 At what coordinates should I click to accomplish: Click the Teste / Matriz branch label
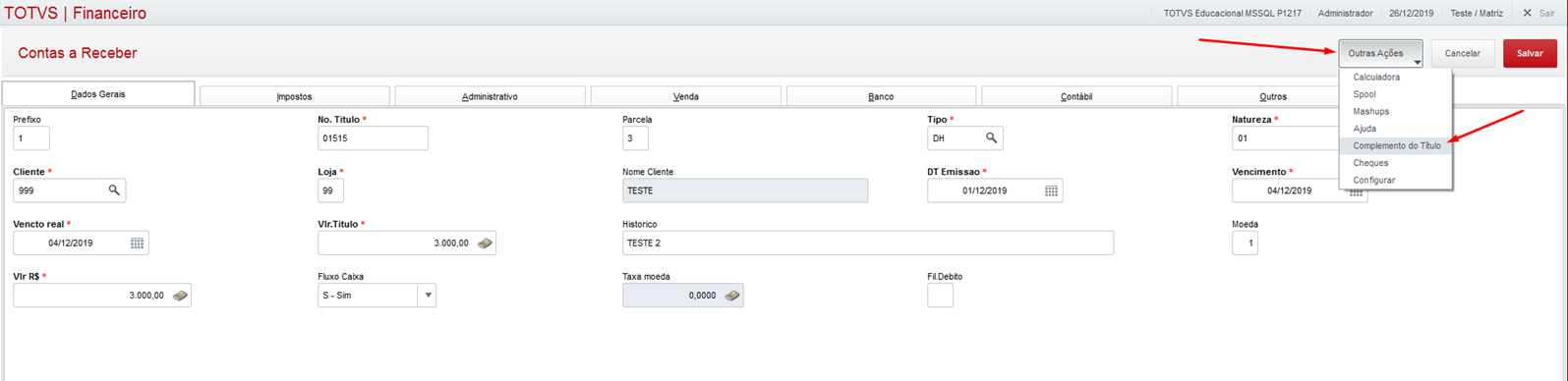(x=1477, y=14)
